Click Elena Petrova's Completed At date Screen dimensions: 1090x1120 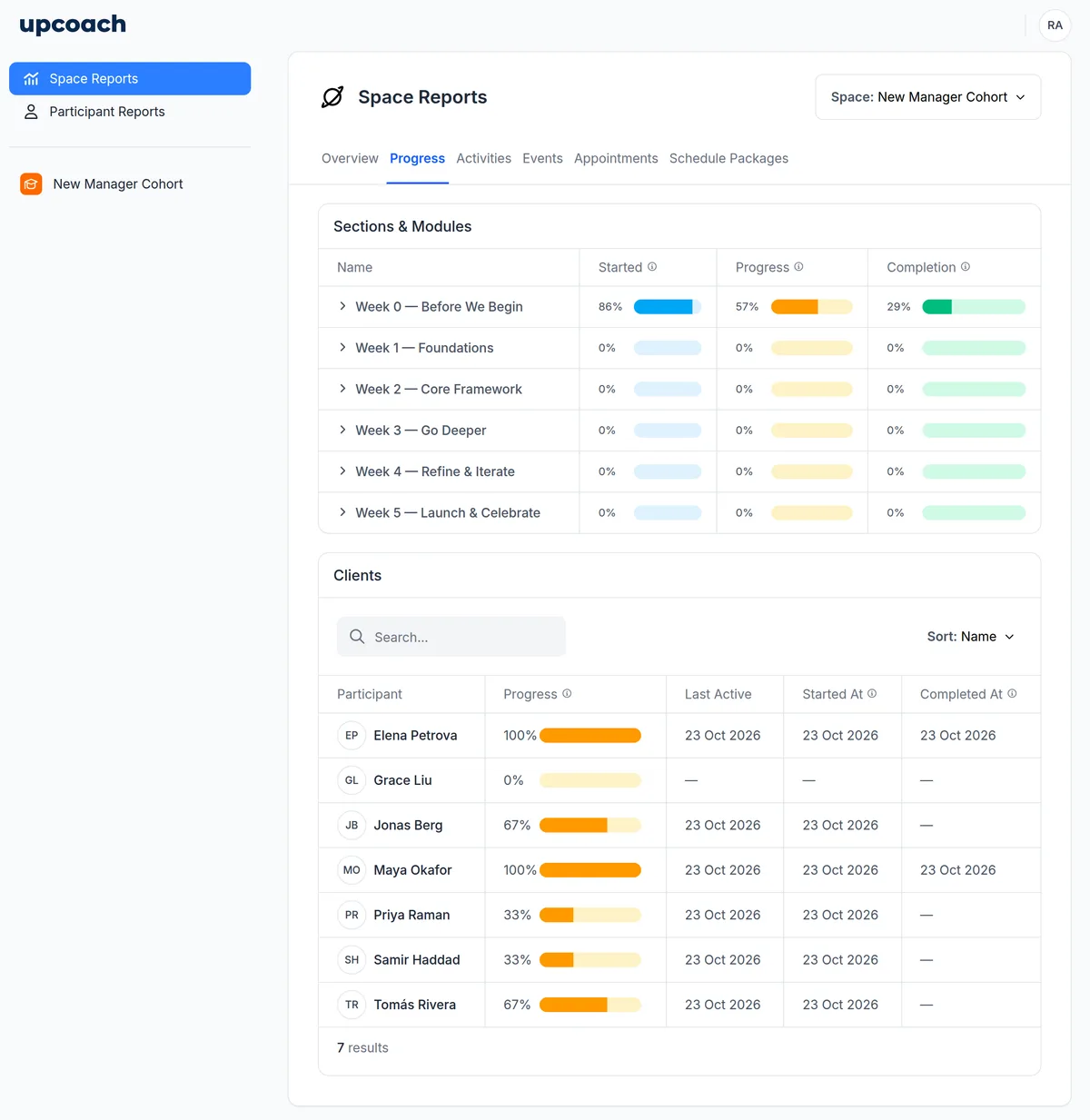click(x=957, y=736)
